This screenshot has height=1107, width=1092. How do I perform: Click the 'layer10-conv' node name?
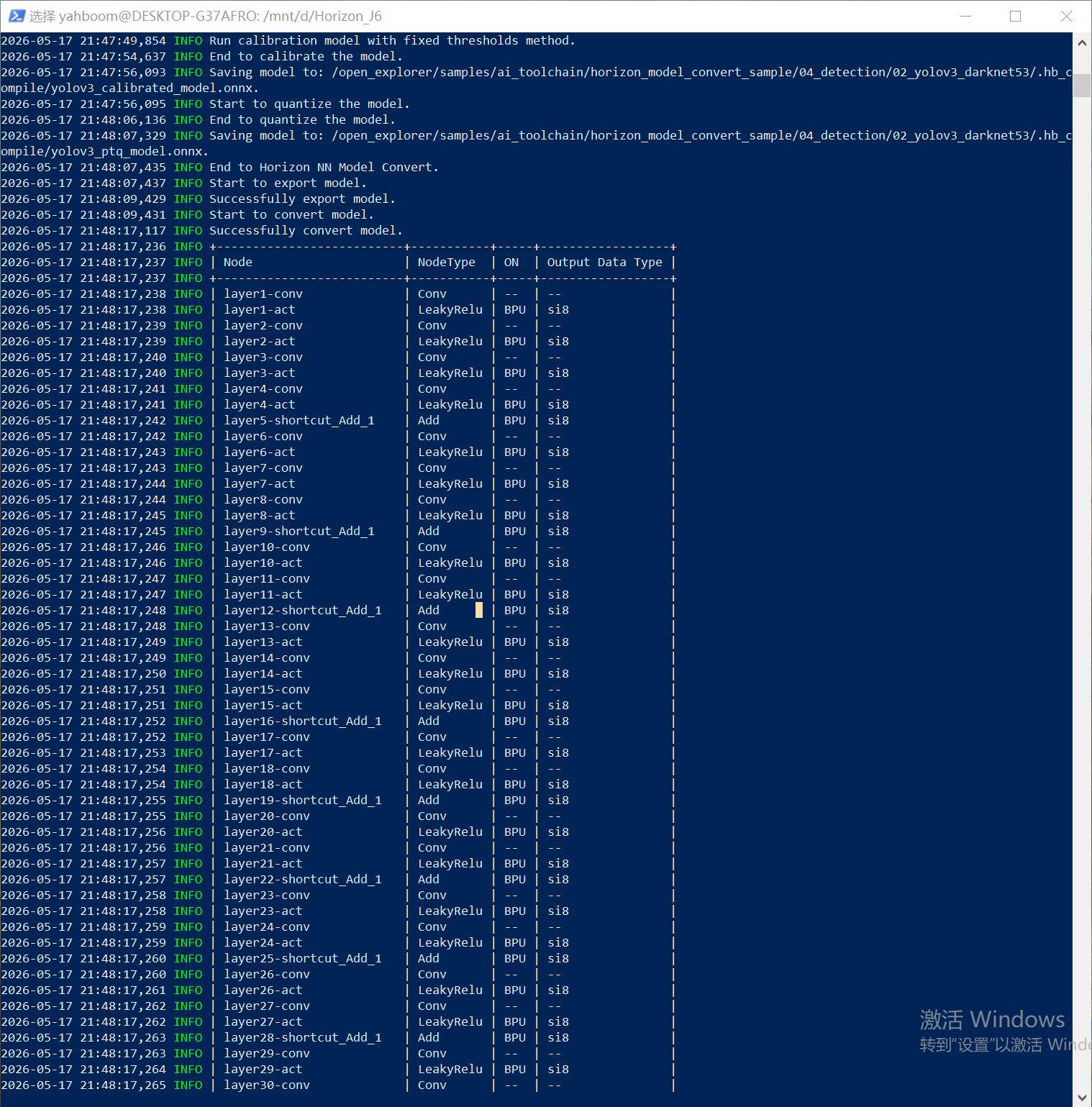pyautogui.click(x=267, y=547)
